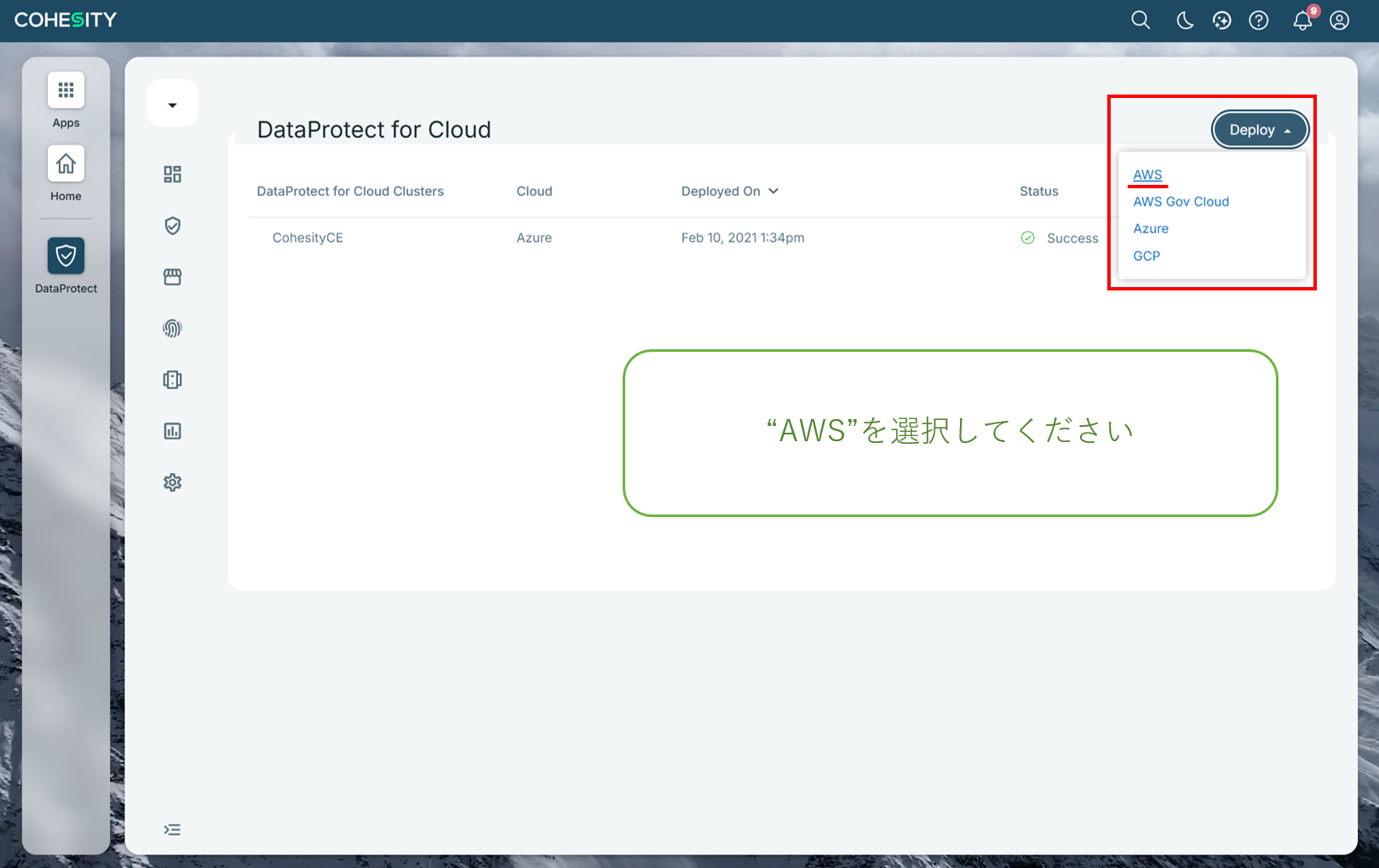Click the Azure cell in CohesityCE row

click(534, 238)
